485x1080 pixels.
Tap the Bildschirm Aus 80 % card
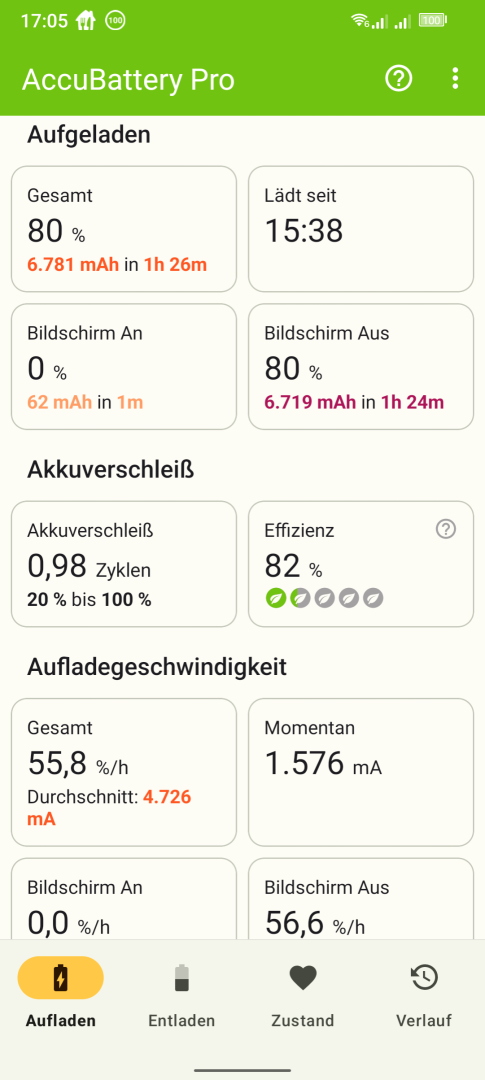coord(361,366)
